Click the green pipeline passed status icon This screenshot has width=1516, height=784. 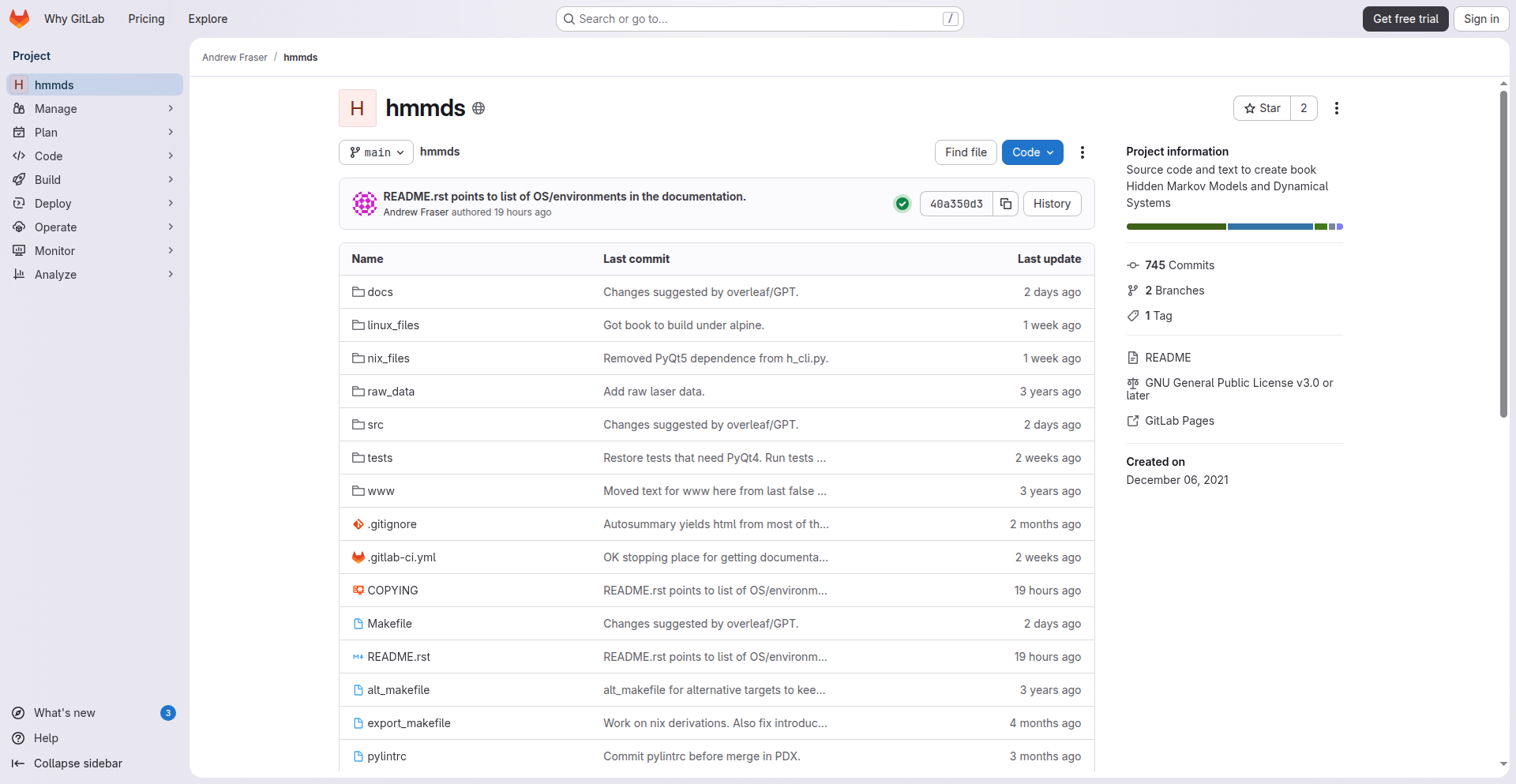coord(902,204)
